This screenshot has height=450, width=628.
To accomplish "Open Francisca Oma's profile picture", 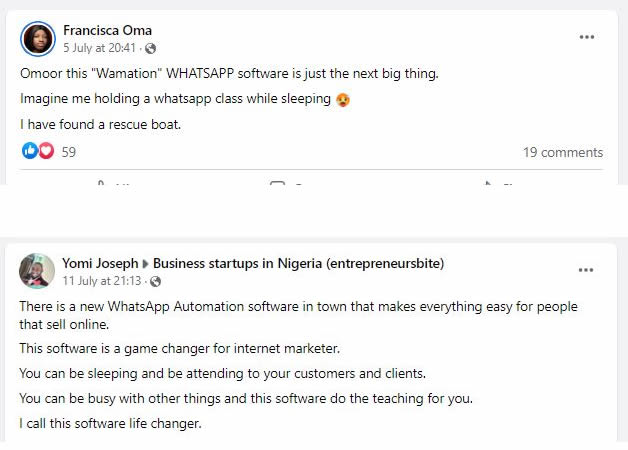I will [x=38, y=39].
